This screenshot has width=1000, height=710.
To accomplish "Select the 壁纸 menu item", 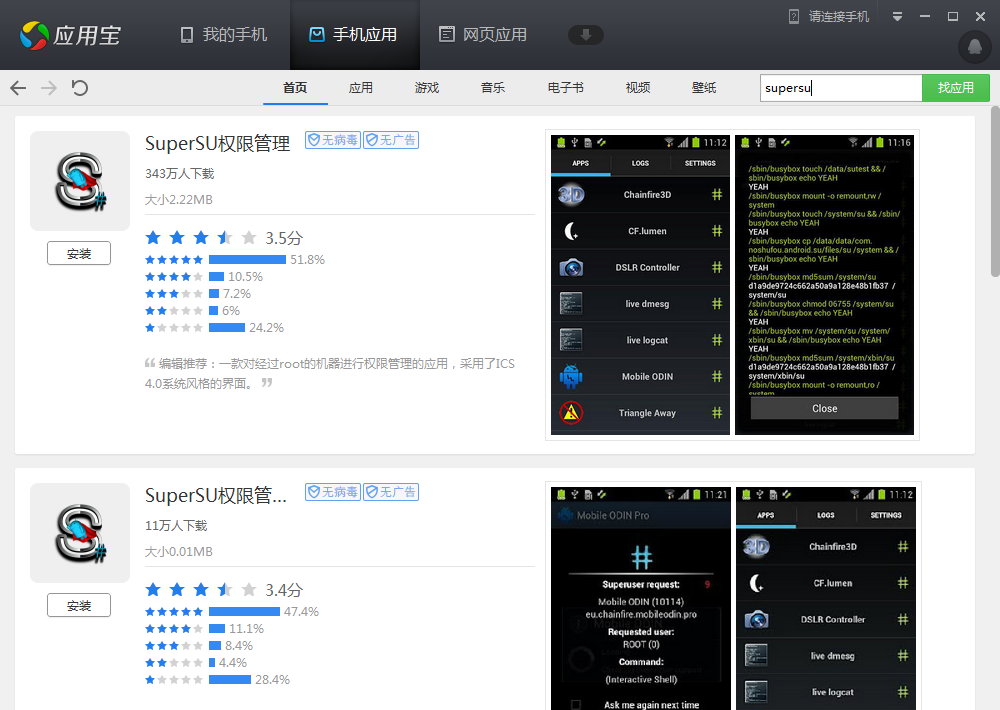I will click(x=704, y=87).
